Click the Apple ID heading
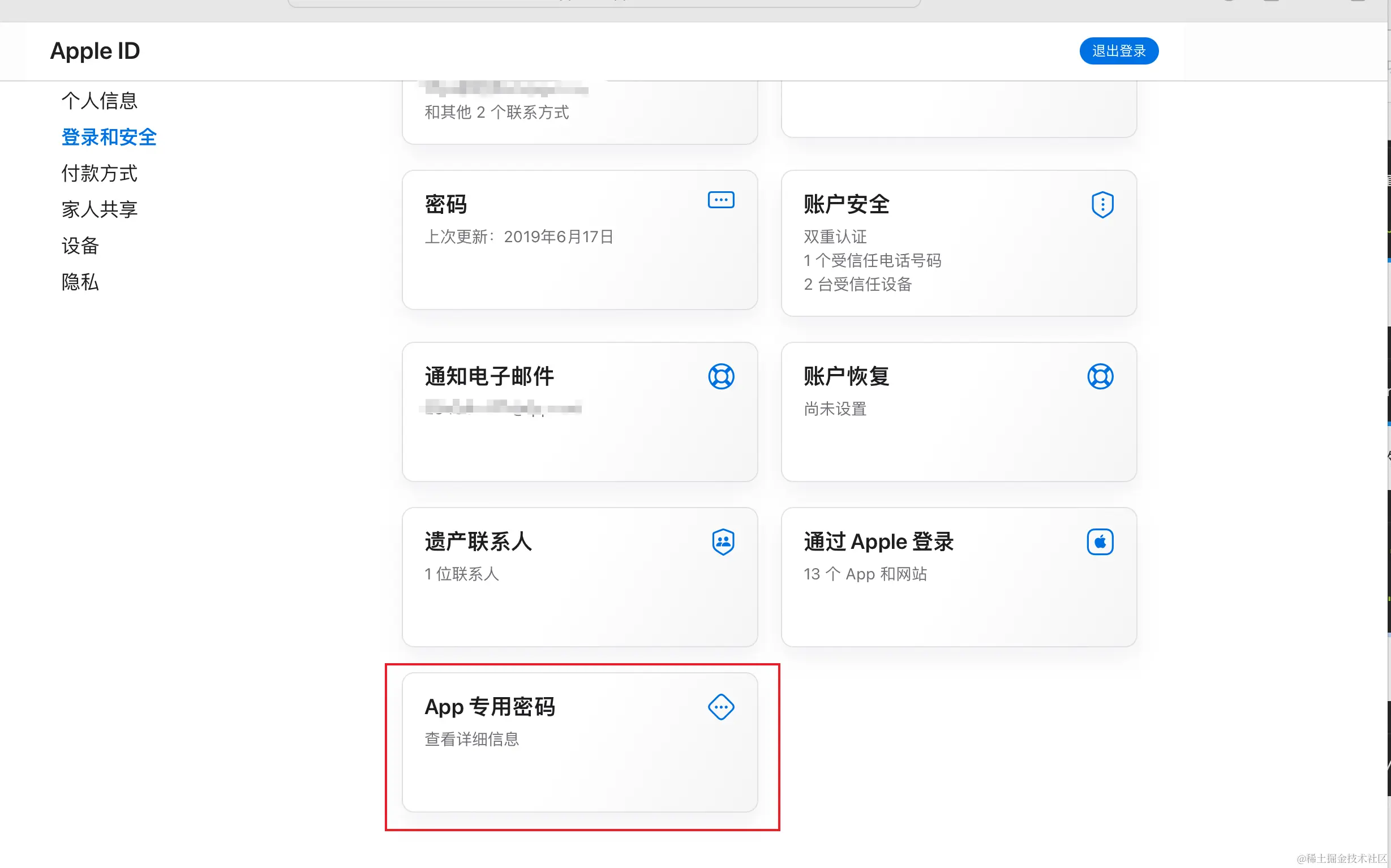The image size is (1391, 868). (x=94, y=50)
